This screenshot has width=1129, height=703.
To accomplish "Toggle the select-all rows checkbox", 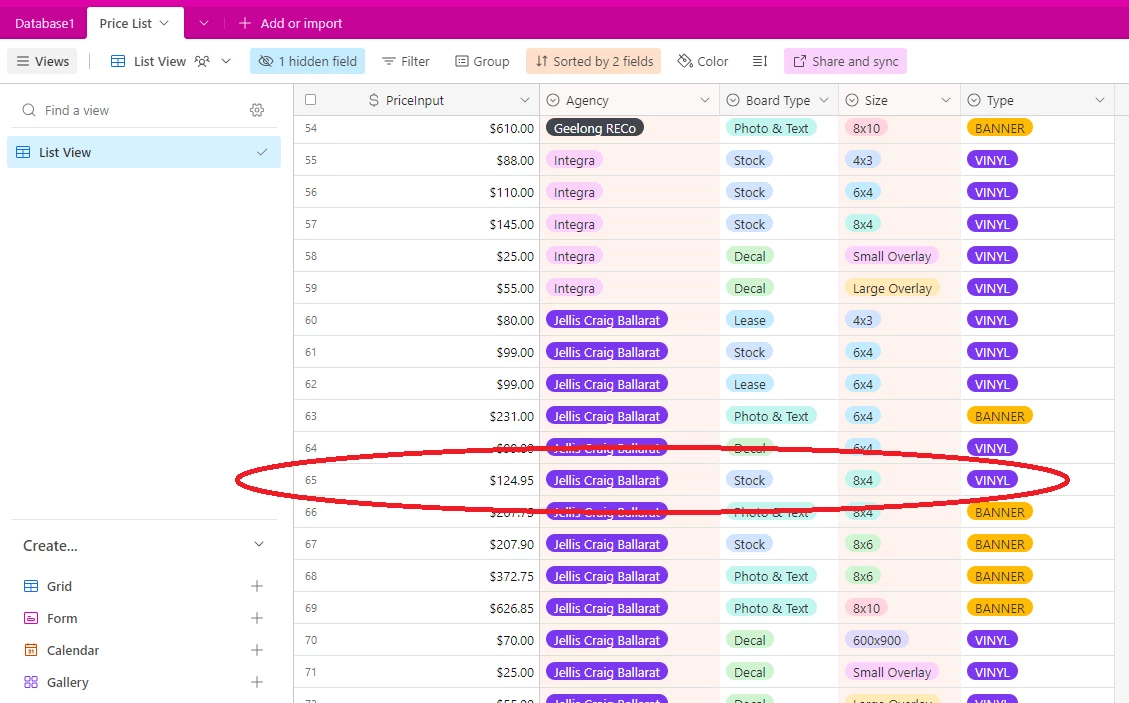I will (310, 99).
